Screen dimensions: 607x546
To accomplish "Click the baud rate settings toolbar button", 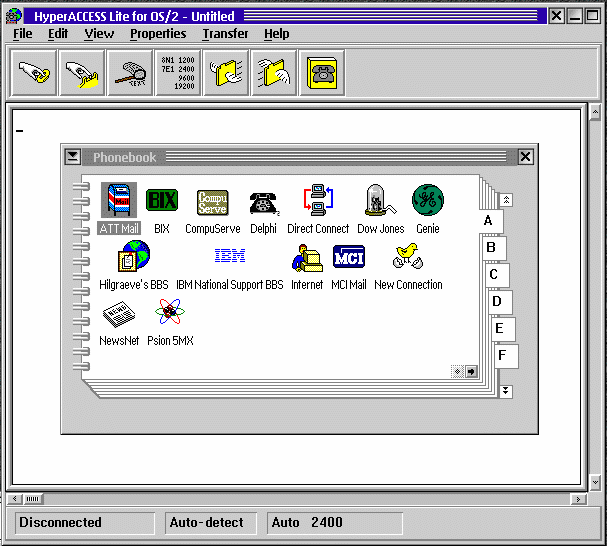I will pos(178,73).
